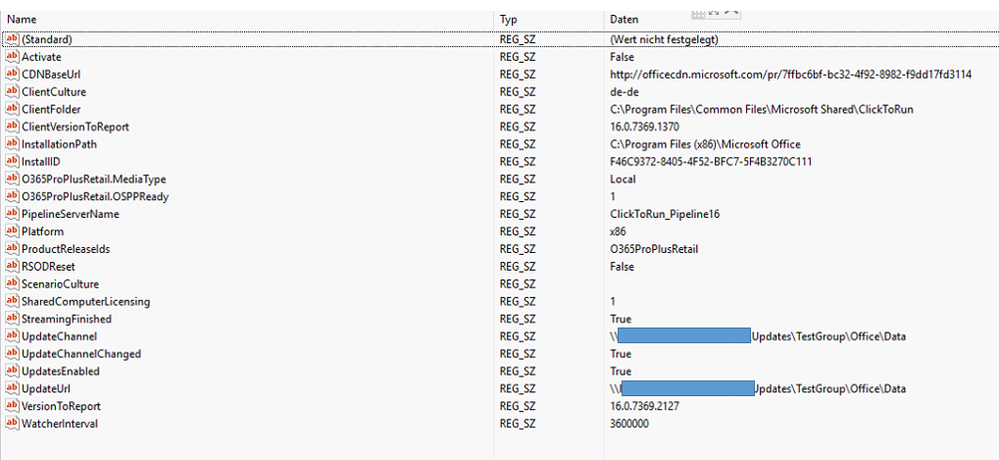Image resolution: width=999 pixels, height=460 pixels.
Task: Click "C:\Program Files (x86)\Microsoft Office" data
Action: (x=705, y=144)
